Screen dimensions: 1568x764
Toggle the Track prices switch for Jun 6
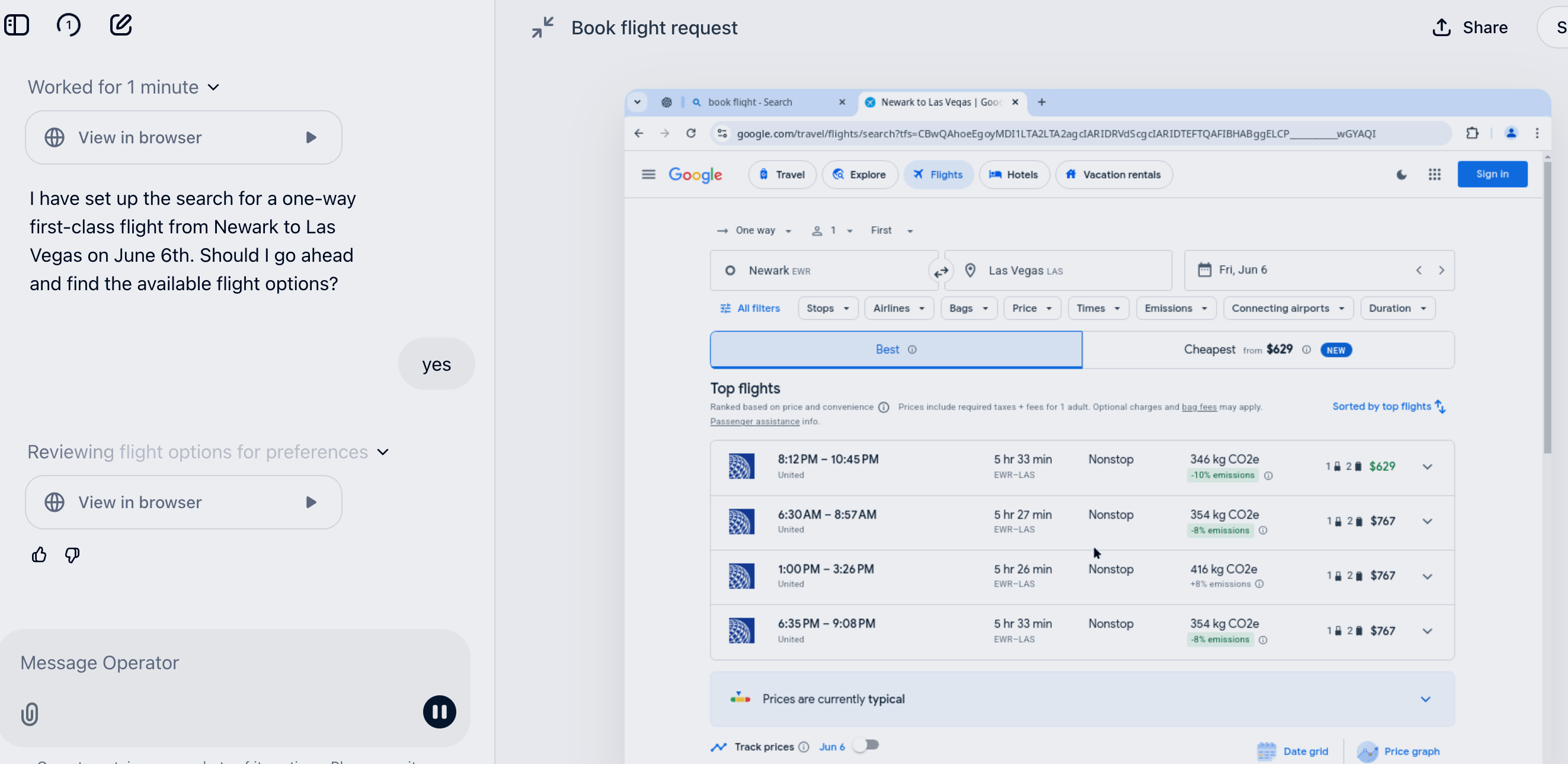pyautogui.click(x=866, y=745)
